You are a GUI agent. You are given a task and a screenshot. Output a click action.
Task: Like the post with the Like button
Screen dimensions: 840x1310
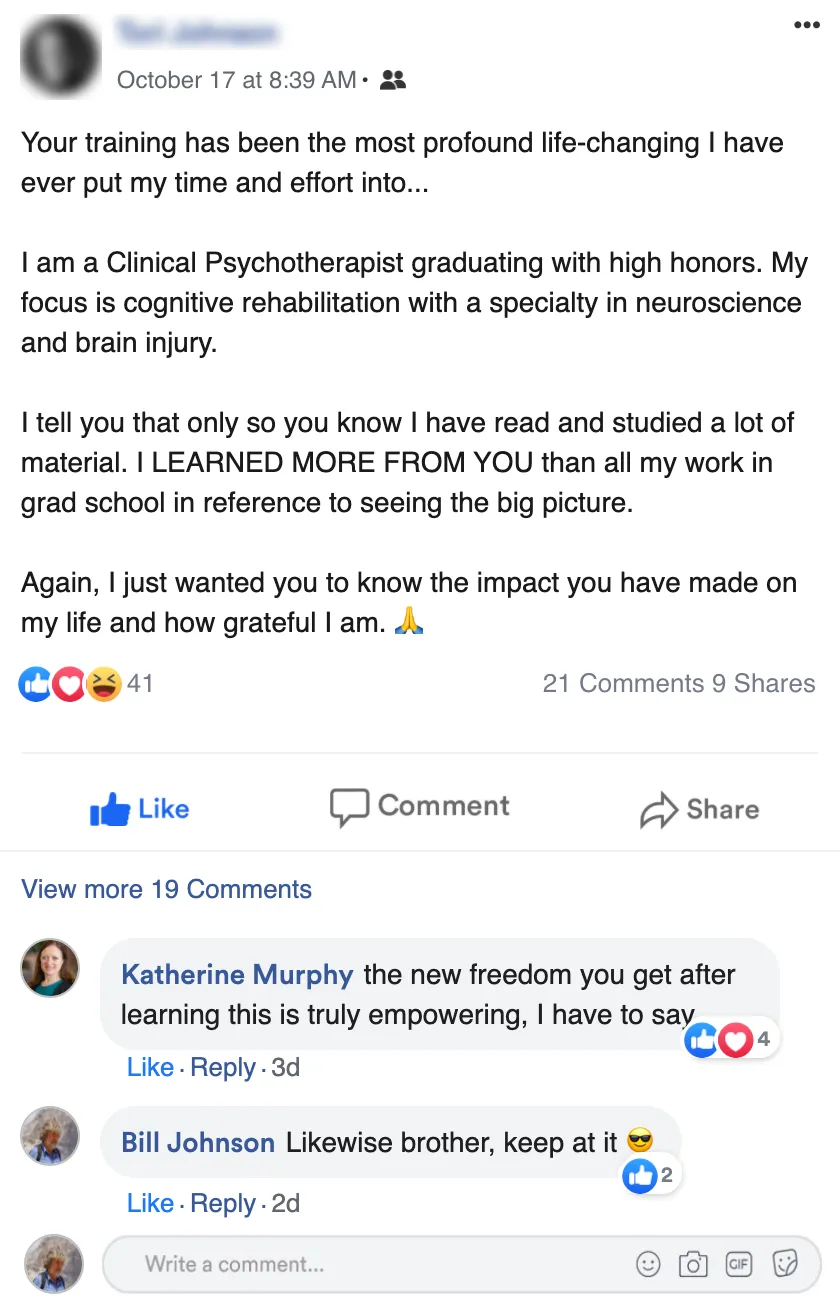(x=139, y=809)
